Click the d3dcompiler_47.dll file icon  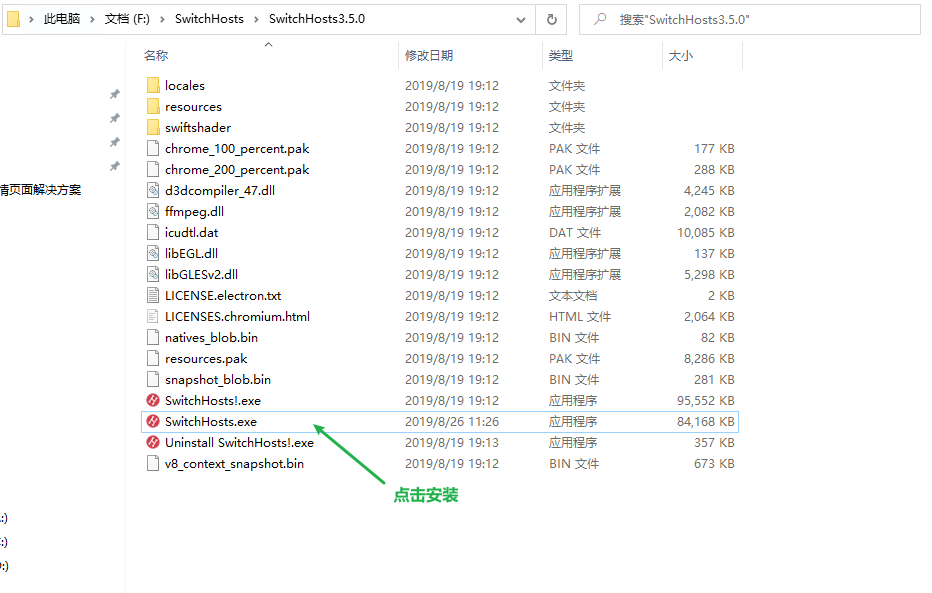point(153,190)
